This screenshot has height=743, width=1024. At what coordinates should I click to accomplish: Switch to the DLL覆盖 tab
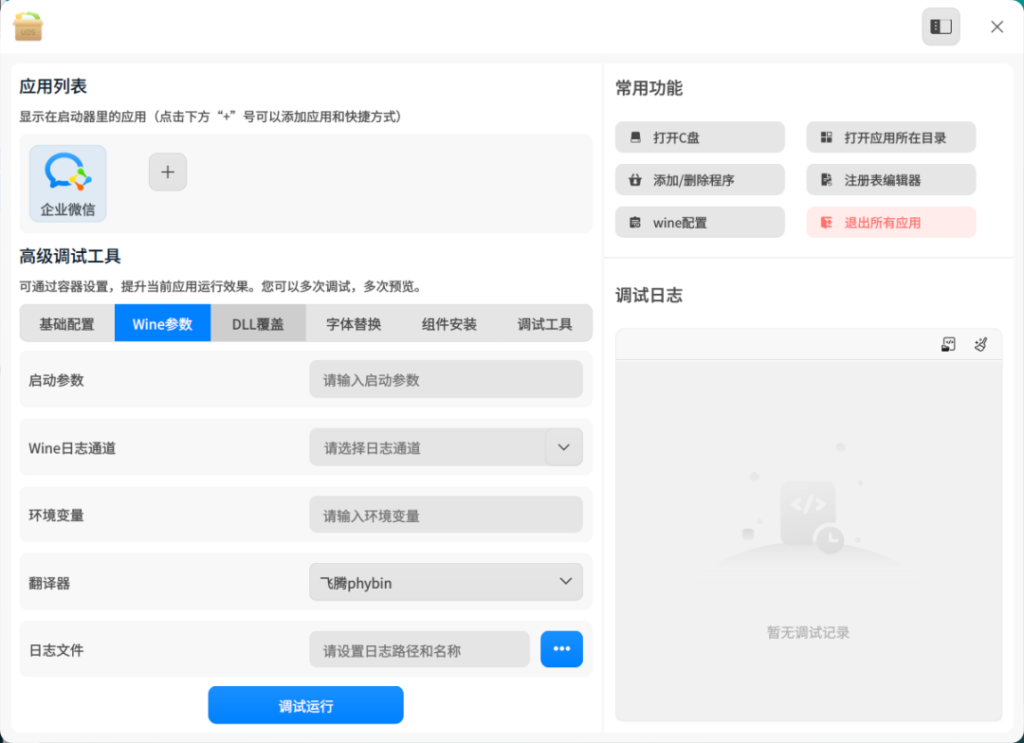point(258,324)
